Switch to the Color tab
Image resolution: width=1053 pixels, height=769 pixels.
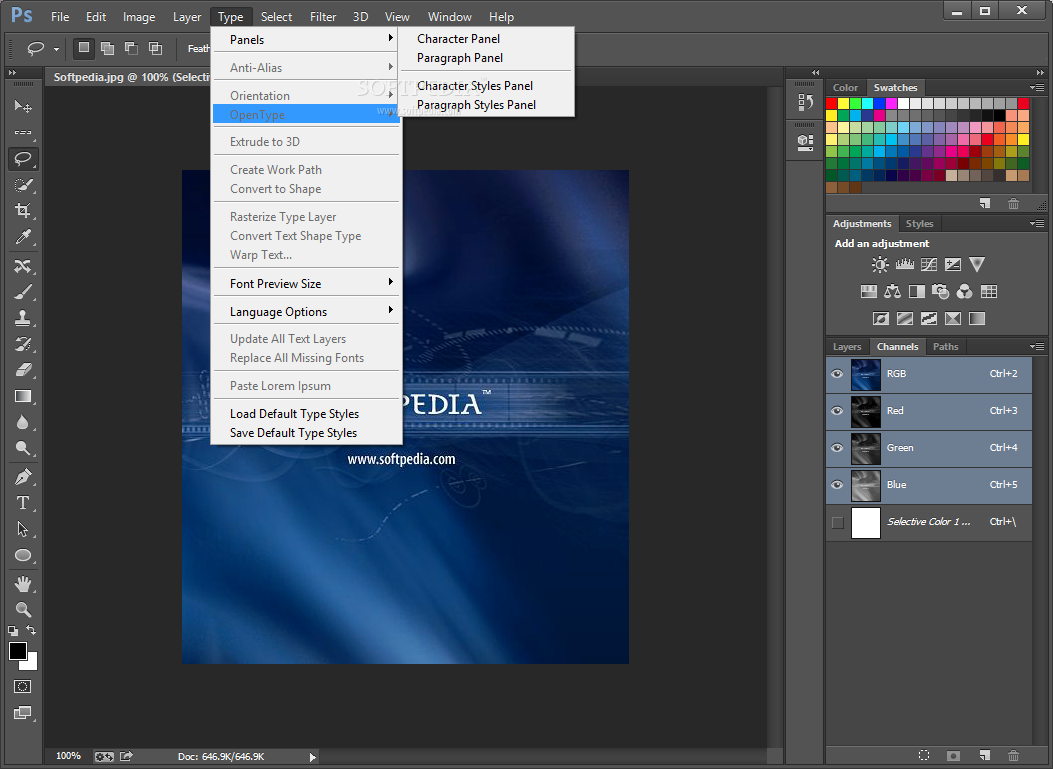pos(845,87)
